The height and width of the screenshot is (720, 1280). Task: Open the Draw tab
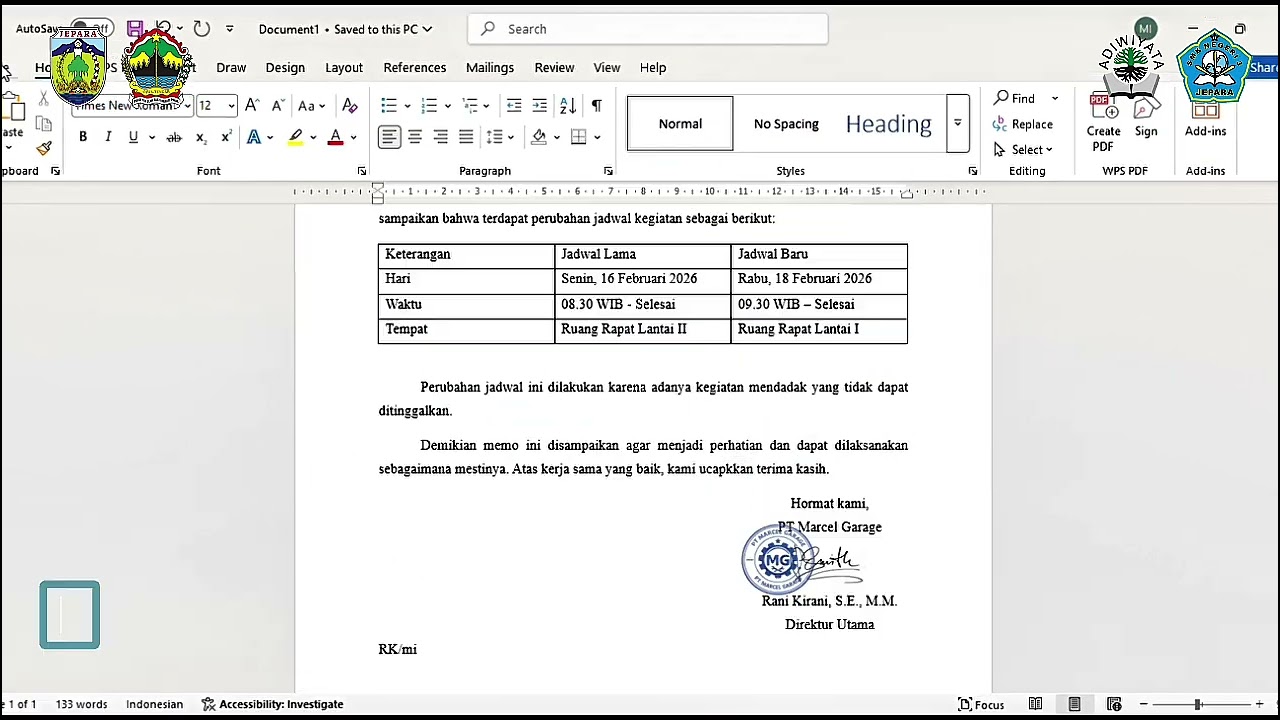231,68
